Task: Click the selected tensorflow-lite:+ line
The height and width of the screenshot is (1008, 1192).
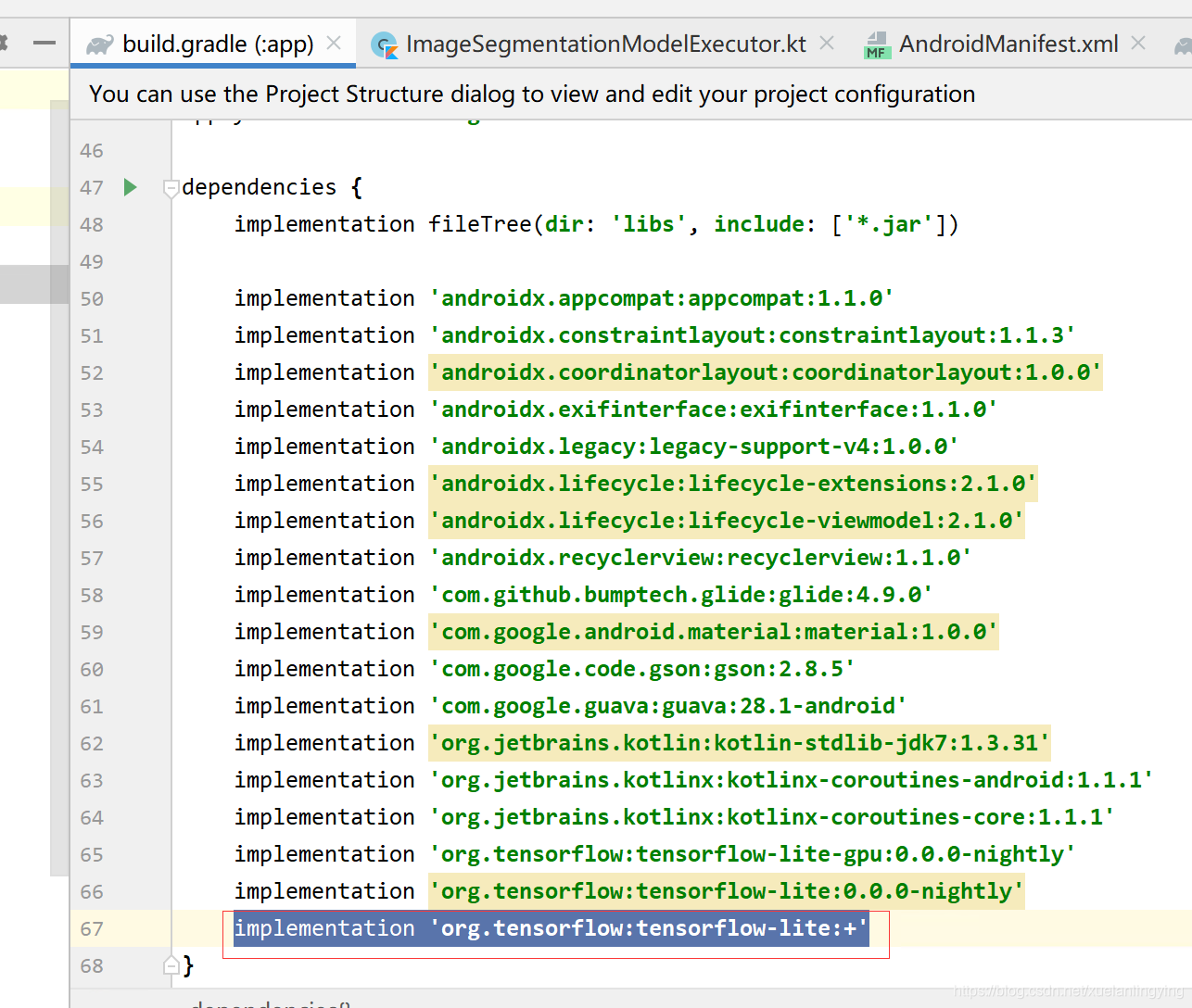Action: 552,928
